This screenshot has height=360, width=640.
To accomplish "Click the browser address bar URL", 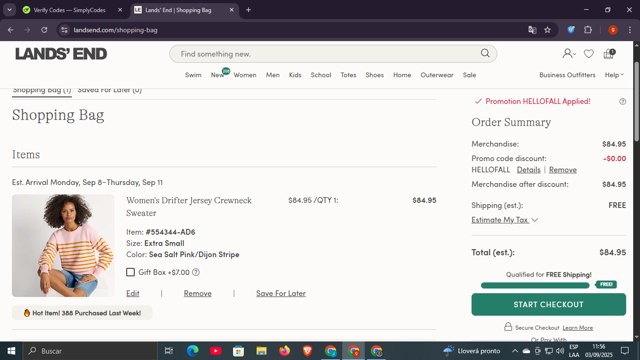I will click(x=116, y=30).
